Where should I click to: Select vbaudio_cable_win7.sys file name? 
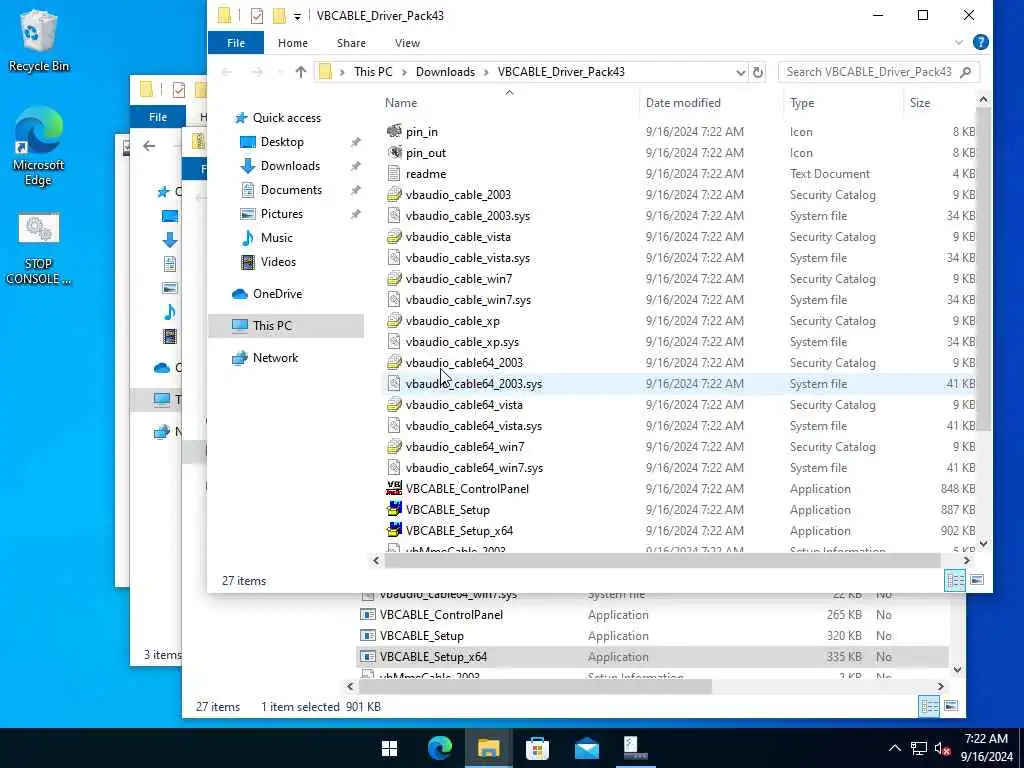click(x=468, y=300)
